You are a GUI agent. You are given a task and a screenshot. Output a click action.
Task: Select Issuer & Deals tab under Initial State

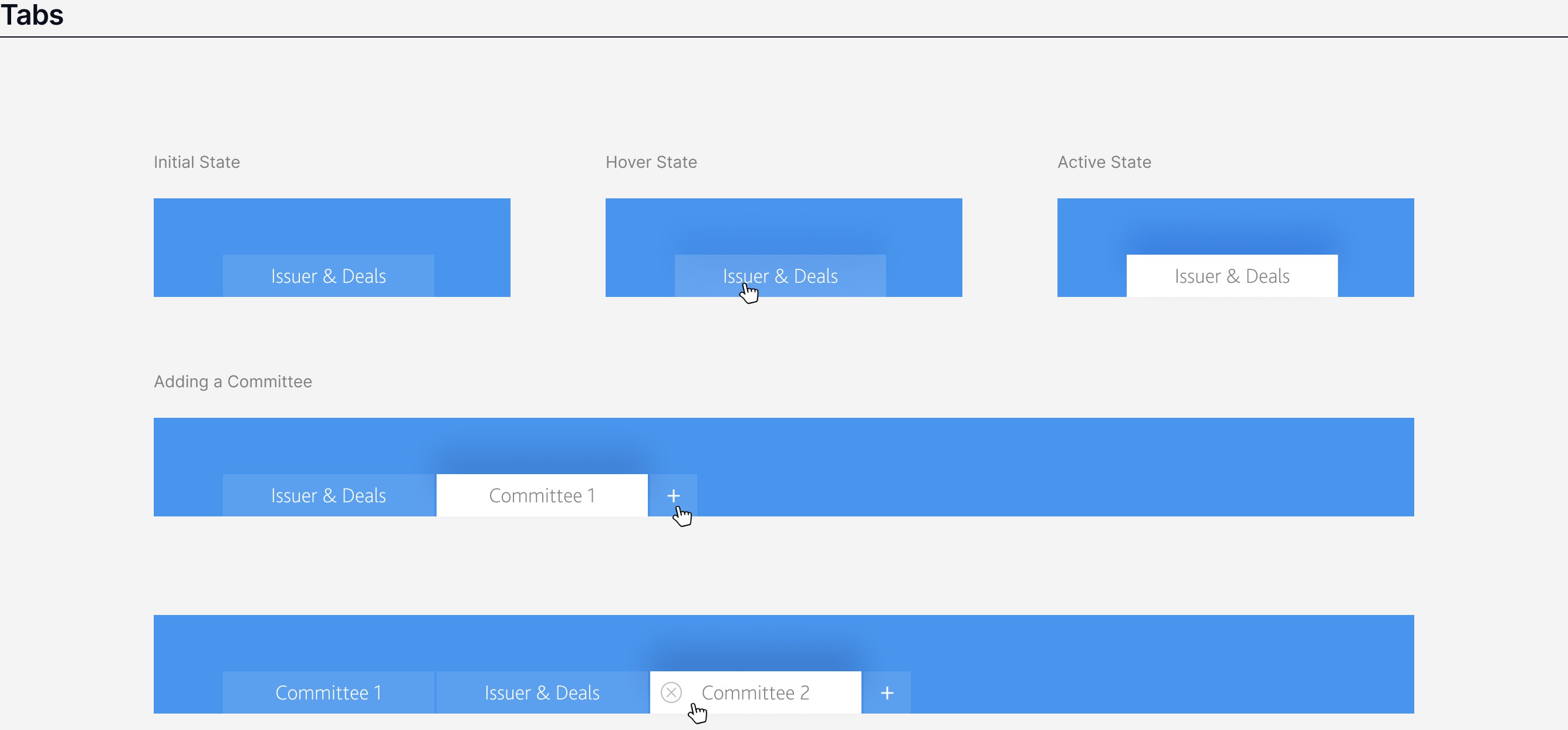328,276
